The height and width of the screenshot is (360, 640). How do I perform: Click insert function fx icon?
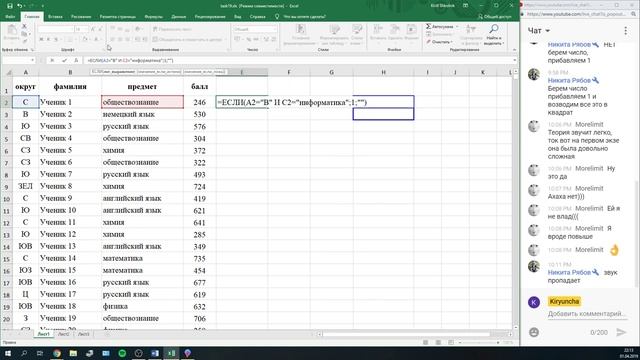pyautogui.click(x=76, y=60)
